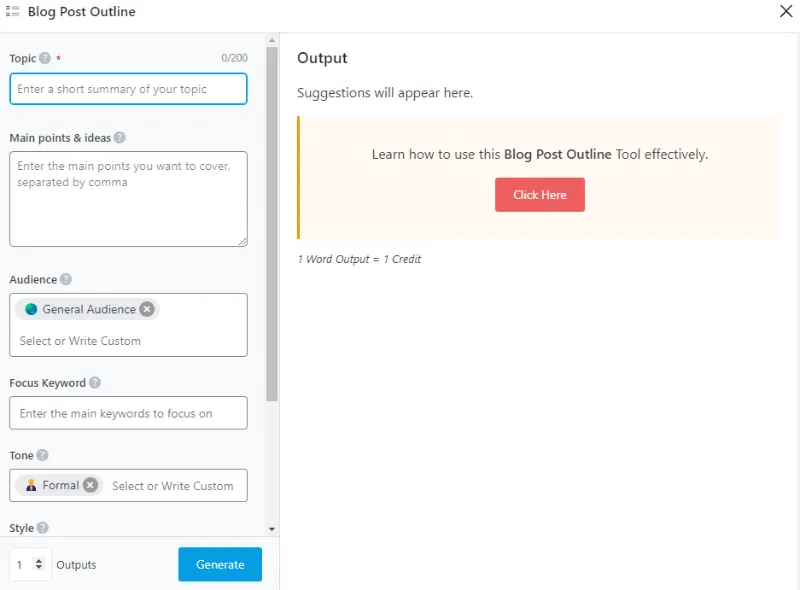
Task: Click the form panel scrollbar up arrow
Action: 272,41
